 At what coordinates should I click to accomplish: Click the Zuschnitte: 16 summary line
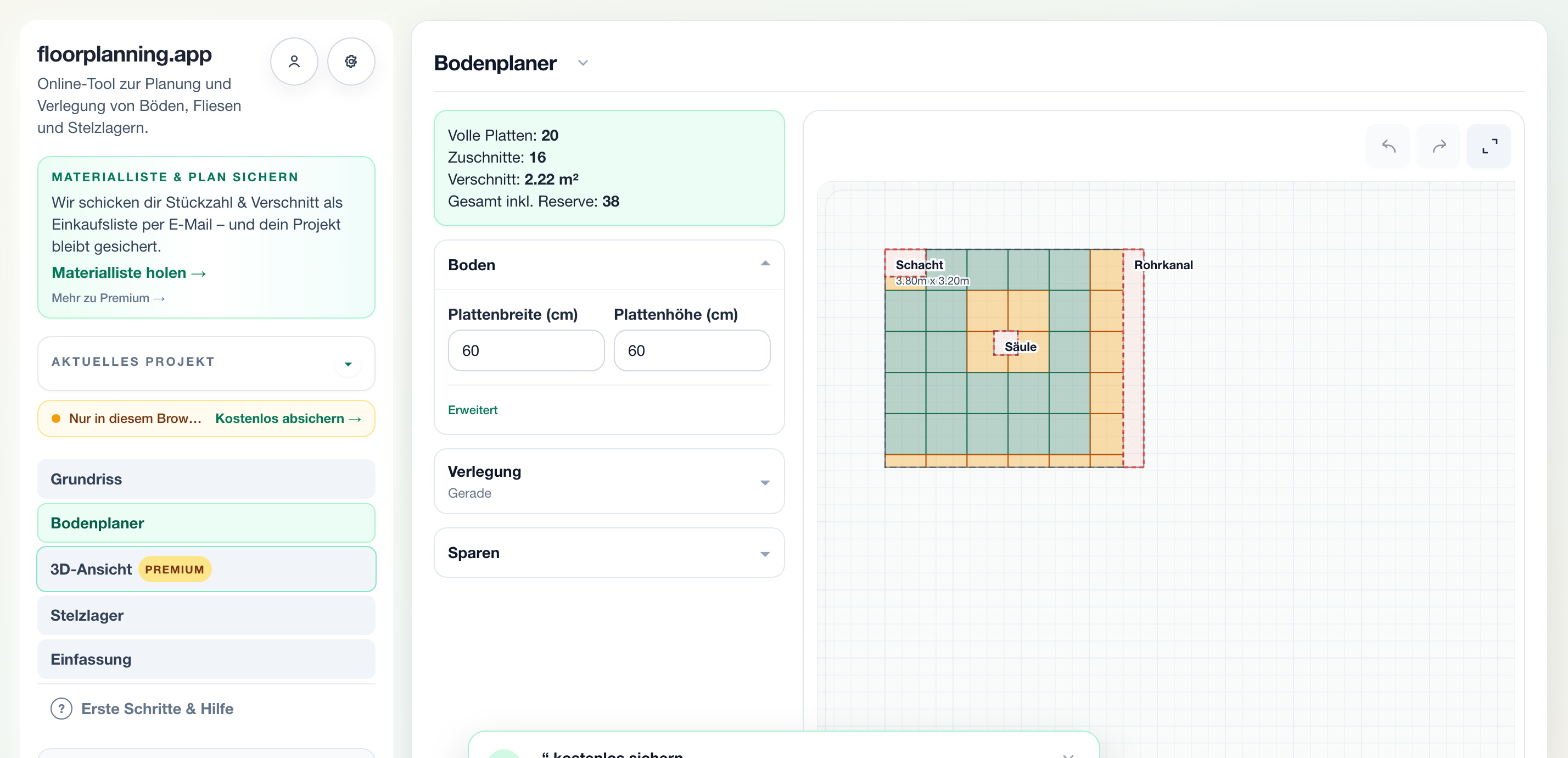tap(497, 158)
